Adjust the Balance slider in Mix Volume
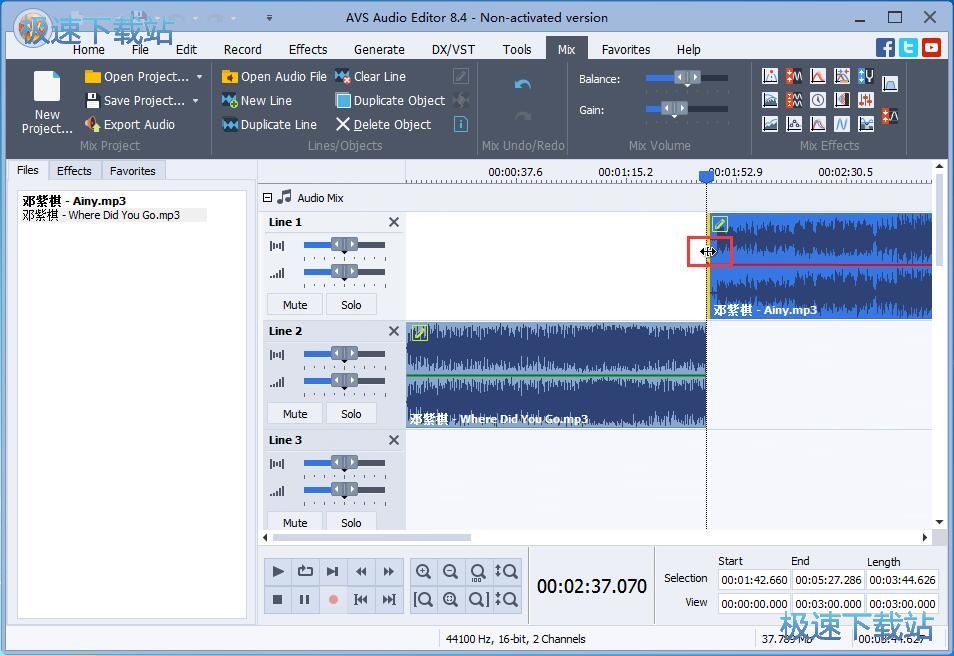Screen dimensions: 954x656 coord(686,78)
